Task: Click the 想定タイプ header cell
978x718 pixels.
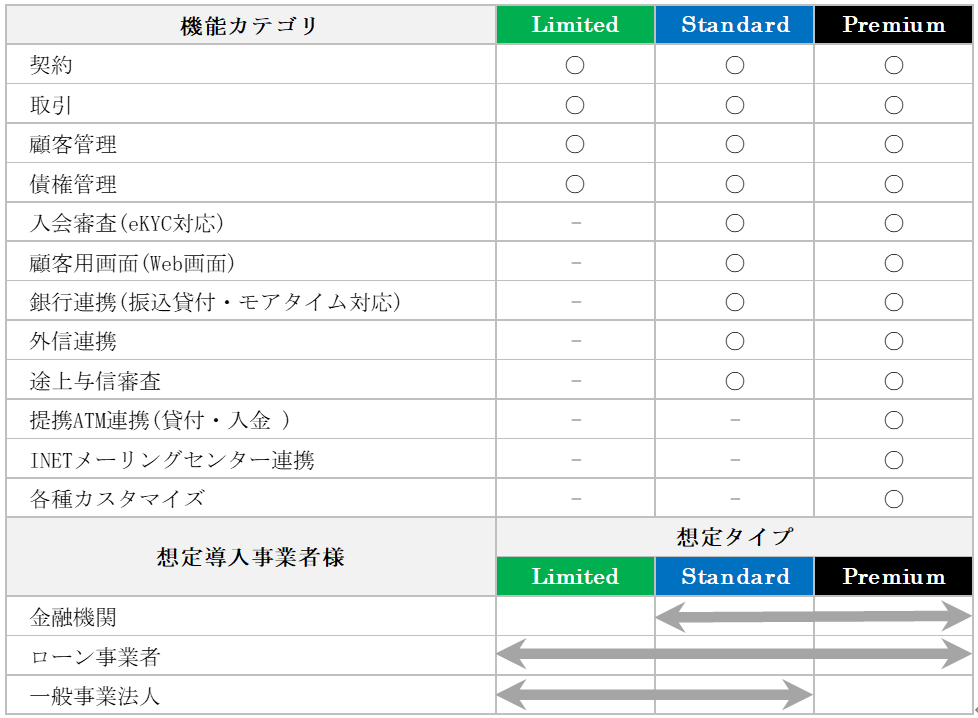Action: click(x=735, y=537)
